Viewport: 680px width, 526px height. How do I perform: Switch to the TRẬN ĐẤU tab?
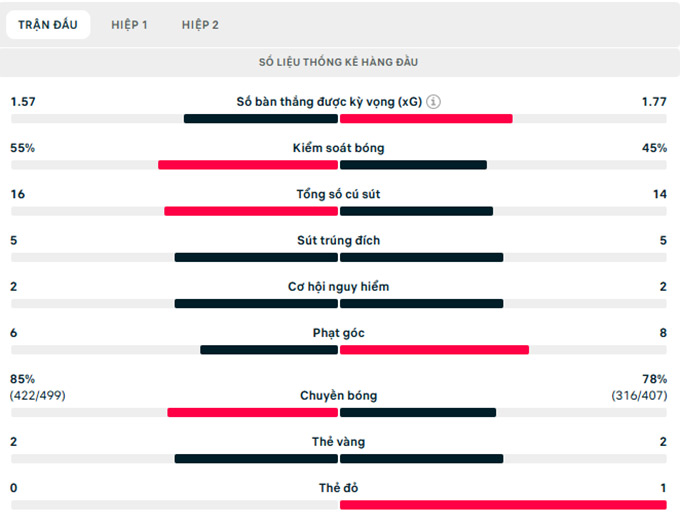pyautogui.click(x=47, y=25)
